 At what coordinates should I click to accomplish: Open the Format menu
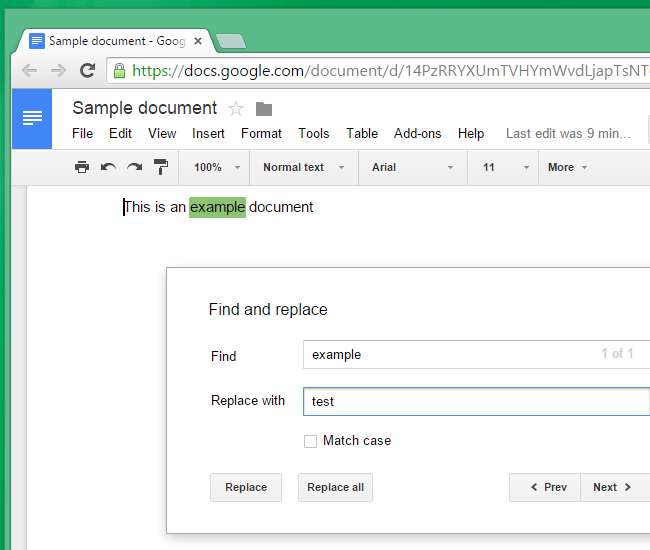pyautogui.click(x=261, y=133)
